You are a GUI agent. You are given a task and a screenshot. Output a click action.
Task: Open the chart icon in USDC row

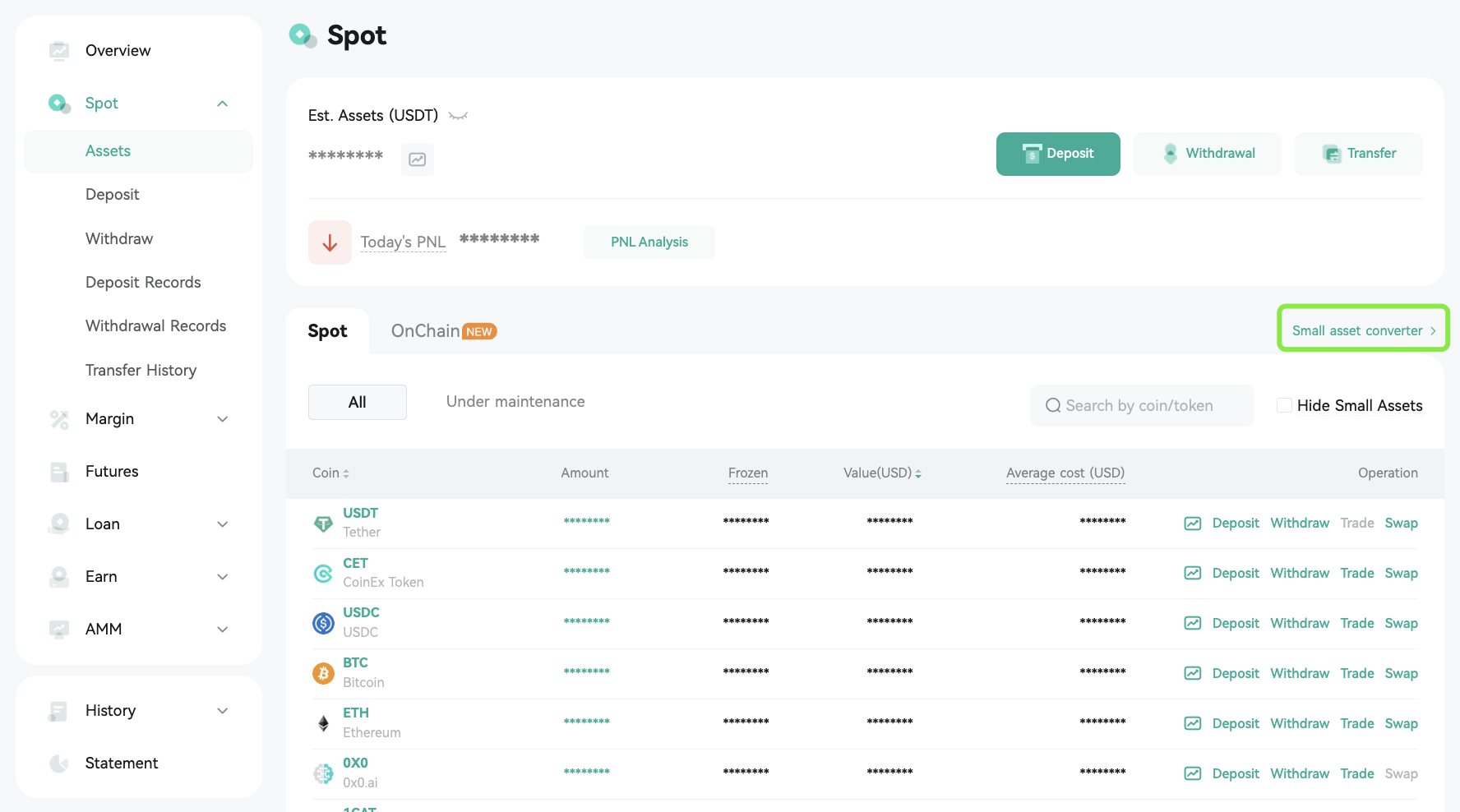point(1193,624)
